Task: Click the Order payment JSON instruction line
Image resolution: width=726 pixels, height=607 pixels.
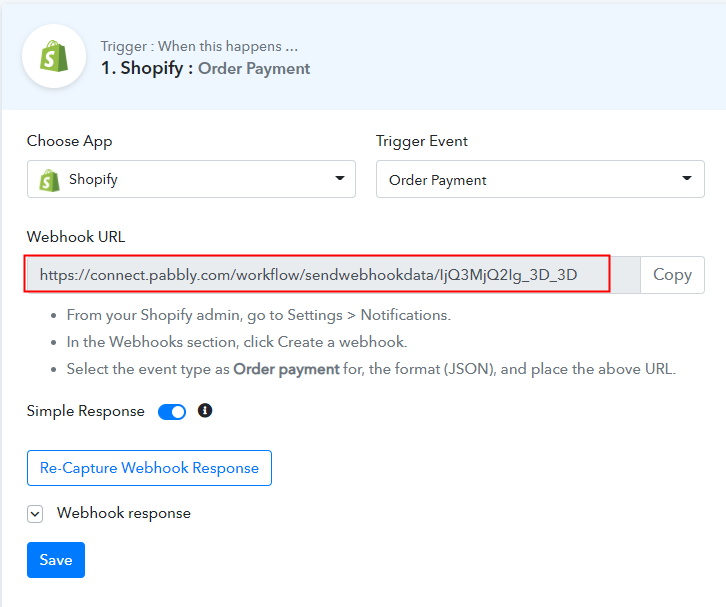Action: pos(371,369)
